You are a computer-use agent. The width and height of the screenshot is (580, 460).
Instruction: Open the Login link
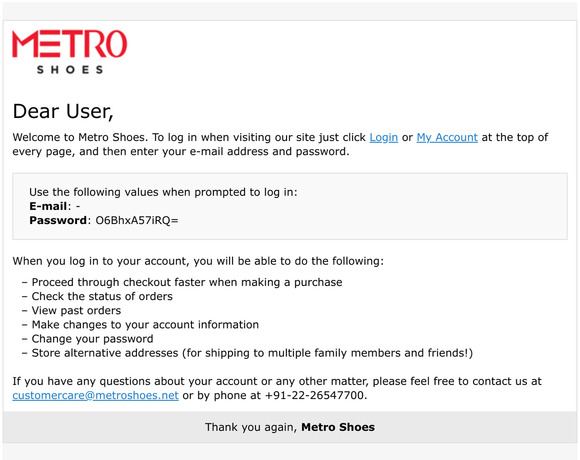coord(384,138)
